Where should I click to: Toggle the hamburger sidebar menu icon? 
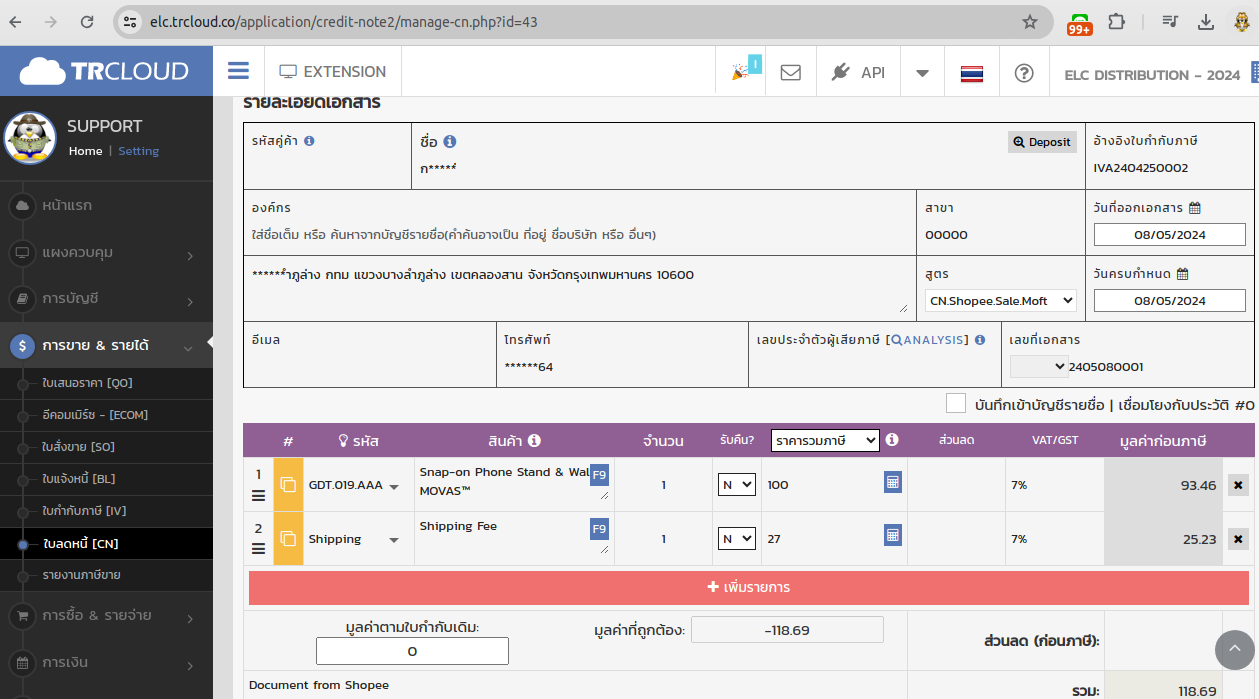pyautogui.click(x=238, y=71)
